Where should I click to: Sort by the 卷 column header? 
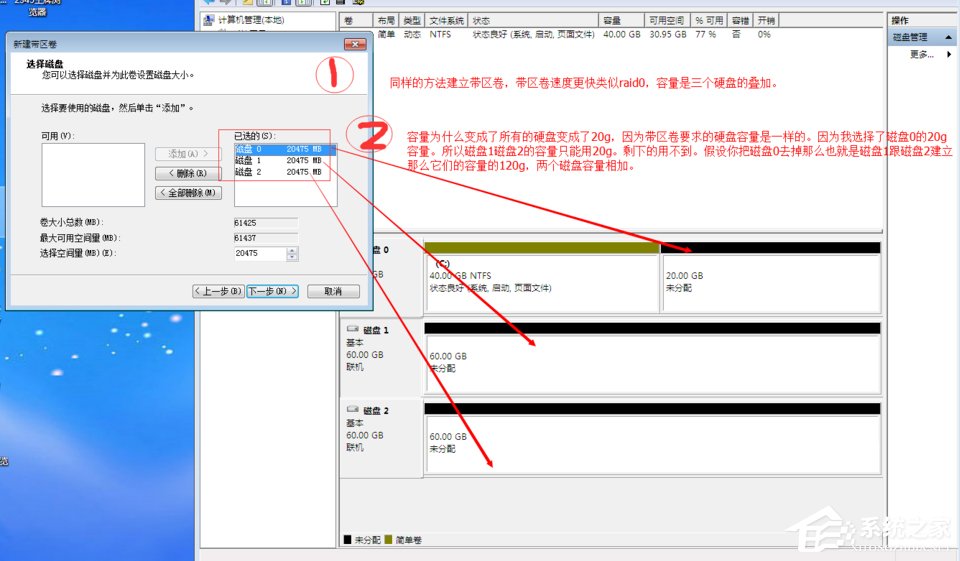pos(356,20)
